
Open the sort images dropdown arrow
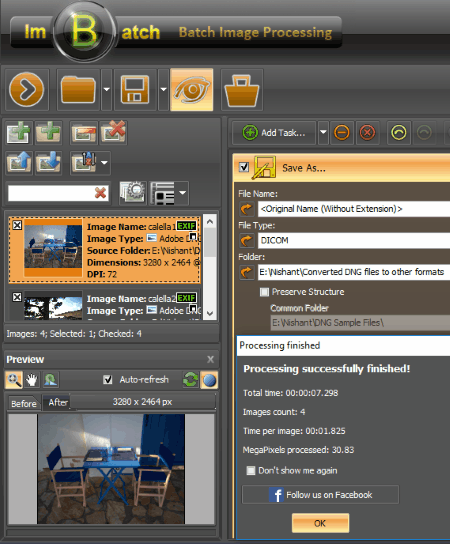[104, 162]
